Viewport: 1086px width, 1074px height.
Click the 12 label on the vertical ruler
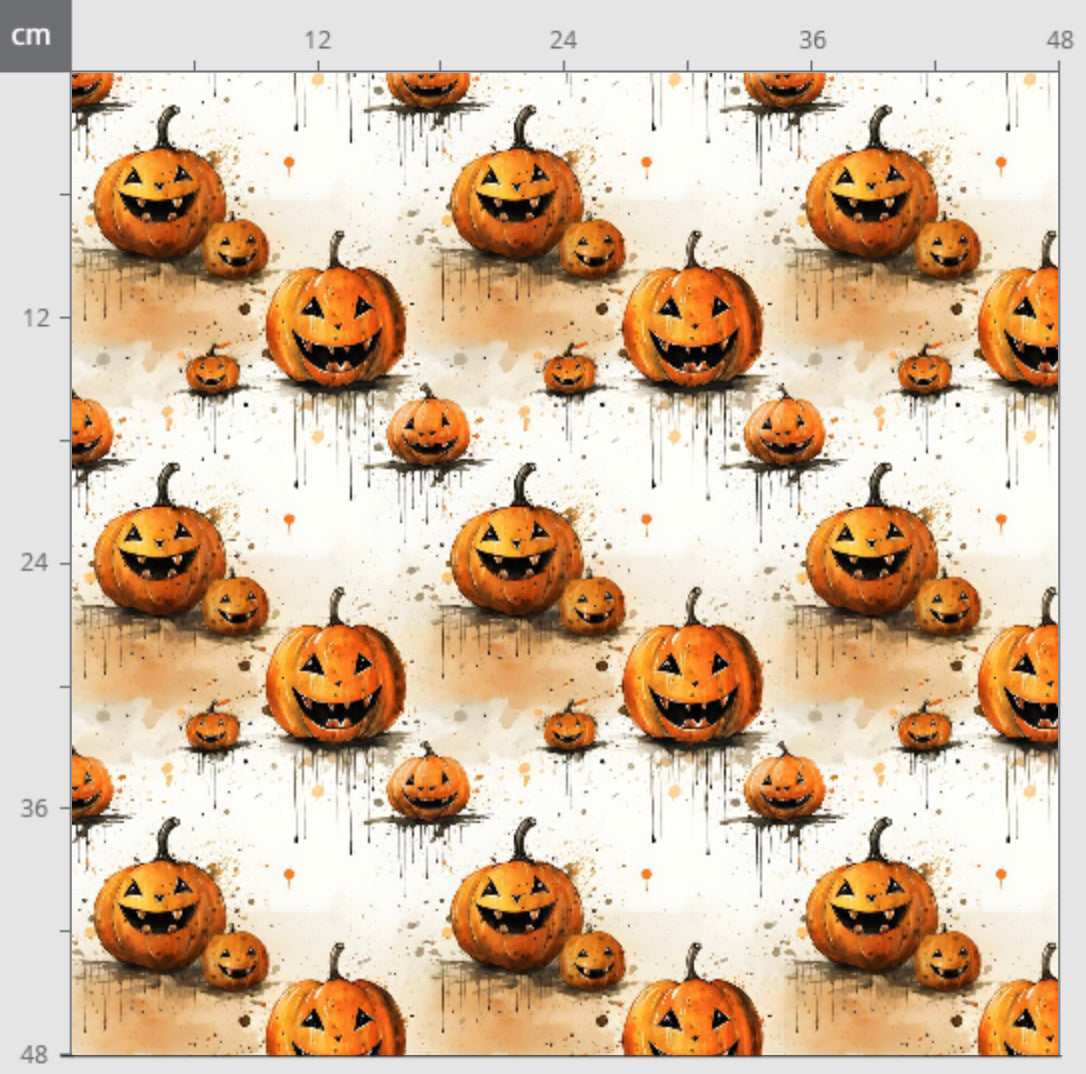(x=36, y=317)
